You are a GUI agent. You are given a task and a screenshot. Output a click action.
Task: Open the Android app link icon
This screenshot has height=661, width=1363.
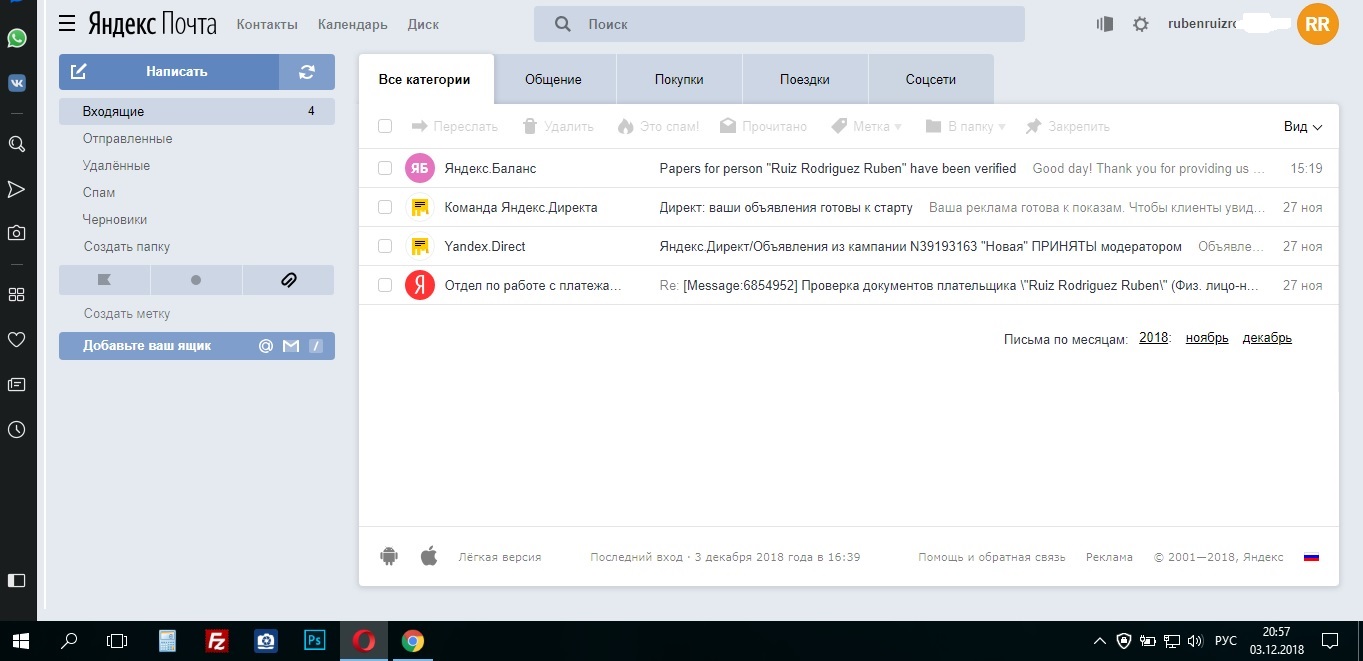pyautogui.click(x=389, y=557)
